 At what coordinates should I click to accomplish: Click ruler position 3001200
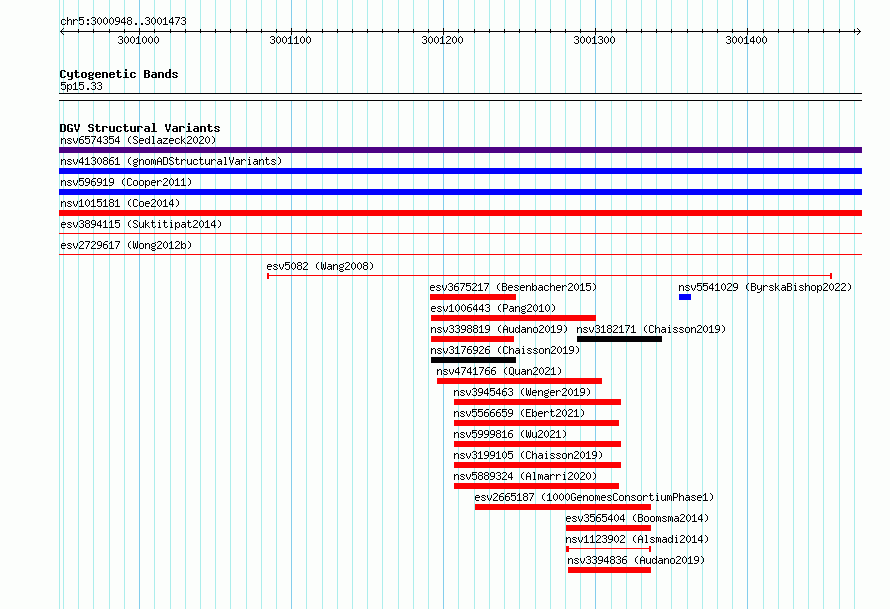click(443, 40)
